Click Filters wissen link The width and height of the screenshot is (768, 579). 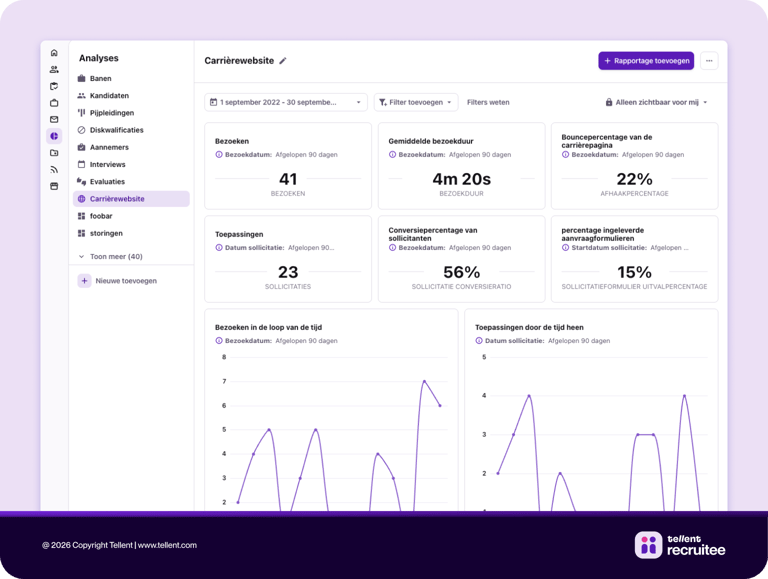488,102
